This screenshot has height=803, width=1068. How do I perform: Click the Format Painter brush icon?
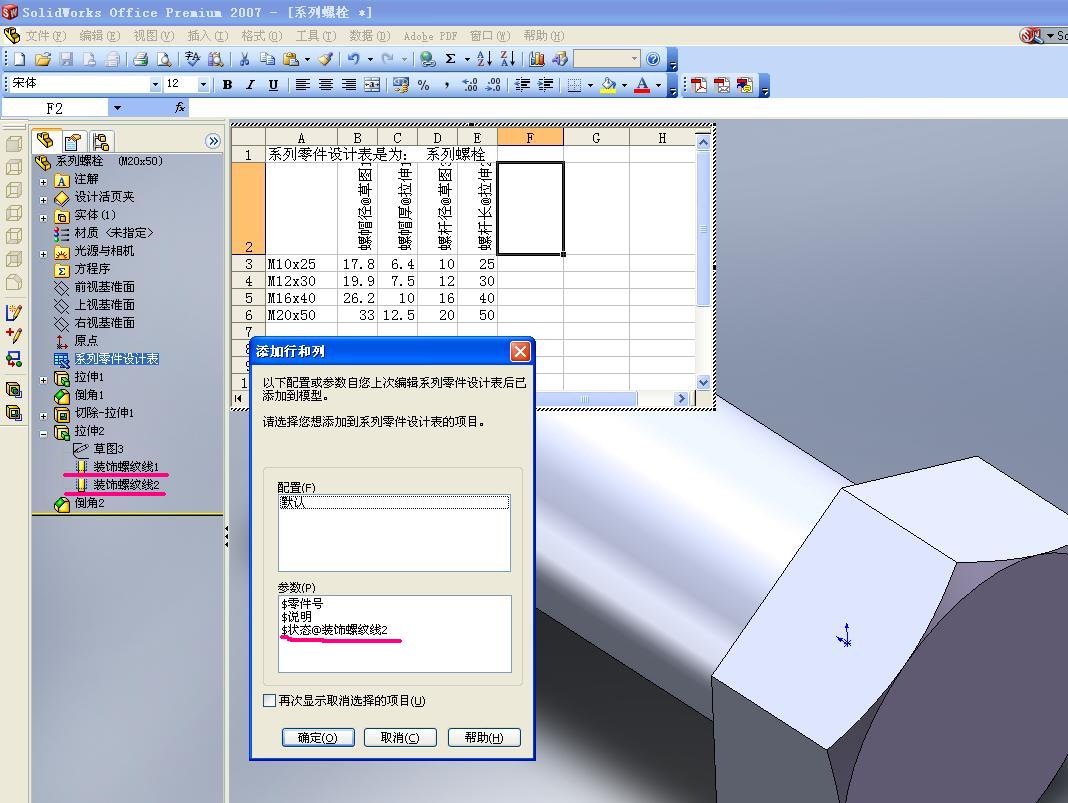(x=326, y=60)
